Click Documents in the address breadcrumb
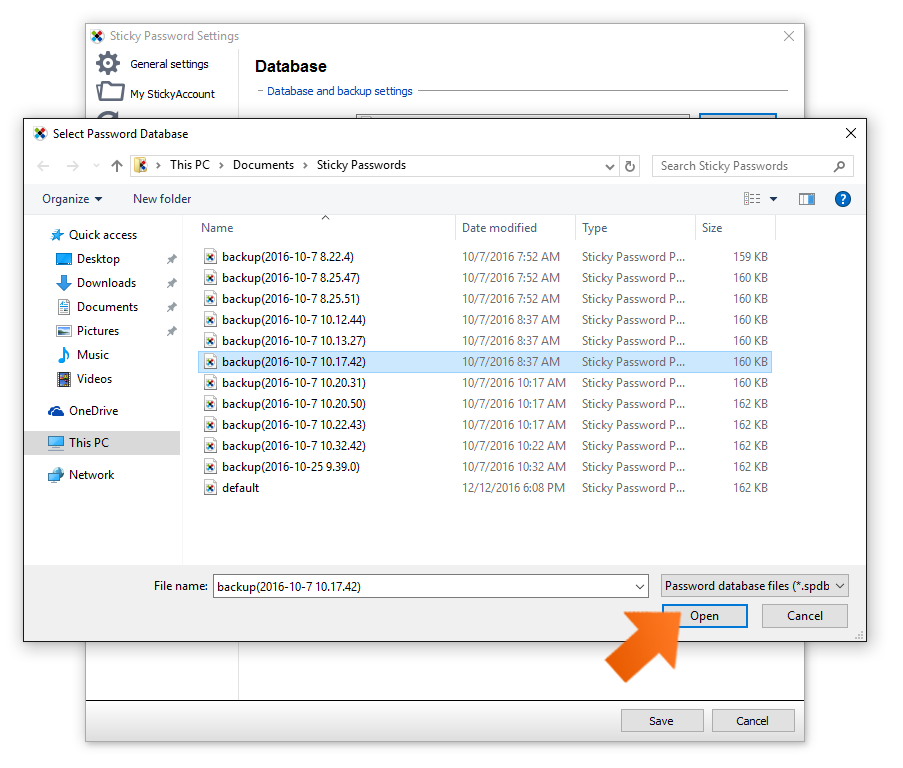The width and height of the screenshot is (903, 768). 263,165
